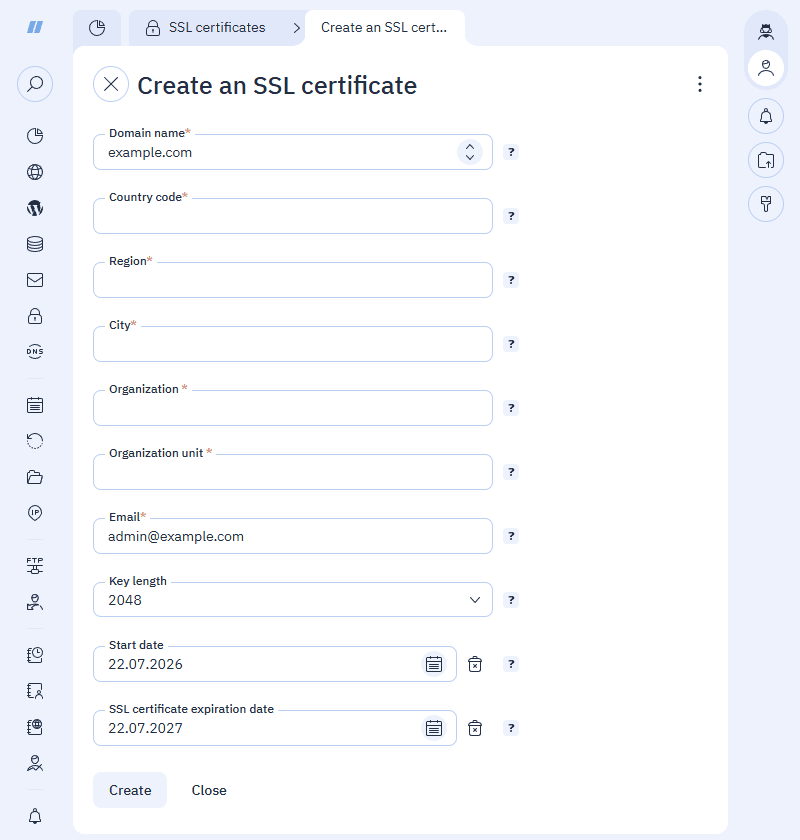This screenshot has width=800, height=840.
Task: Click the expiration date field 22.07.2027
Action: [274, 728]
